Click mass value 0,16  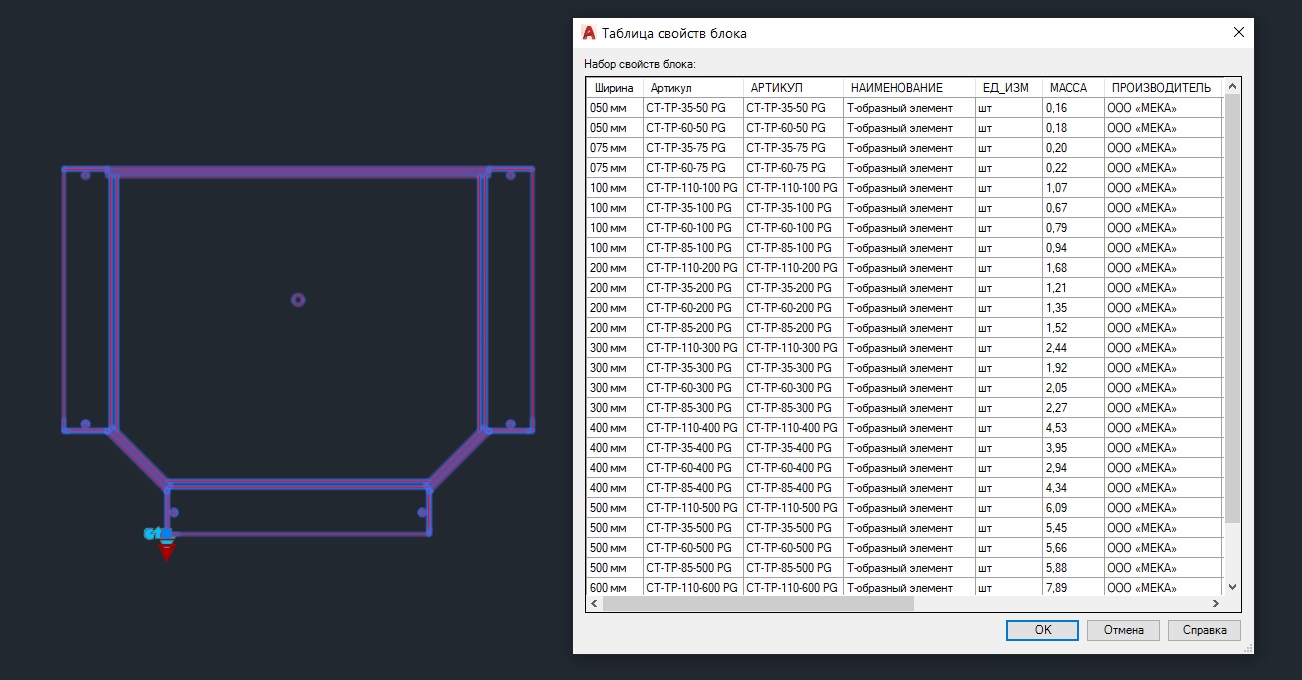[x=1073, y=108]
